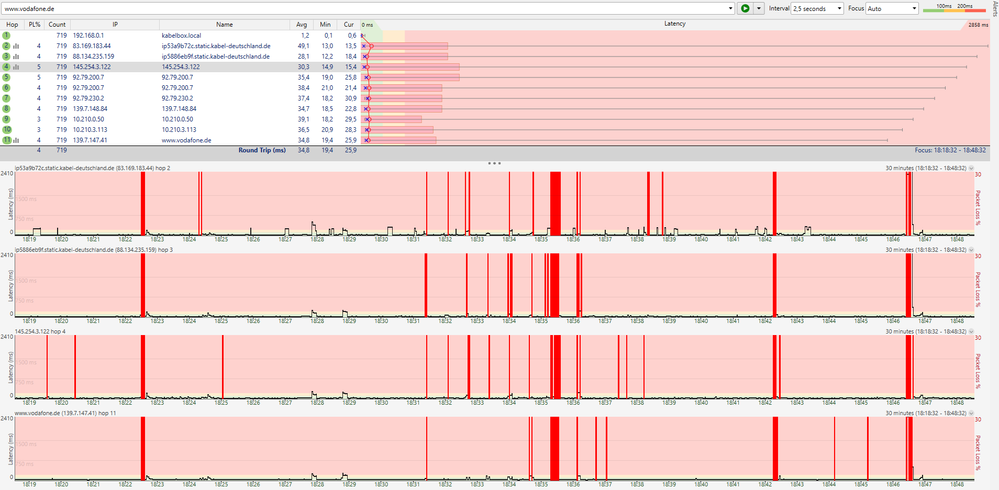Select 92.79.230.2 in the IP column
Viewport: 999px width, 490px height.
(88, 98)
